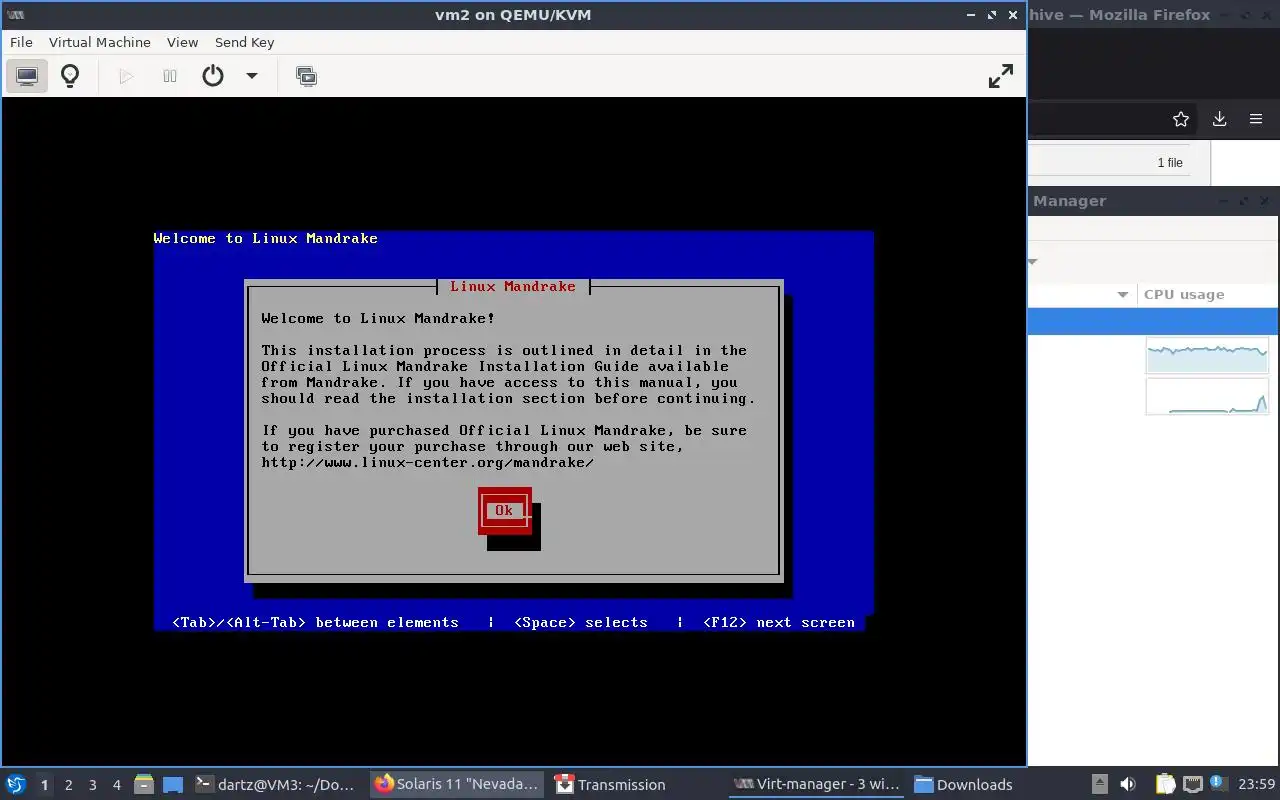Screen dimensions: 1280x800
Task: Select the highlighted blue row in Virtual Machine Manager
Action: pos(1153,322)
